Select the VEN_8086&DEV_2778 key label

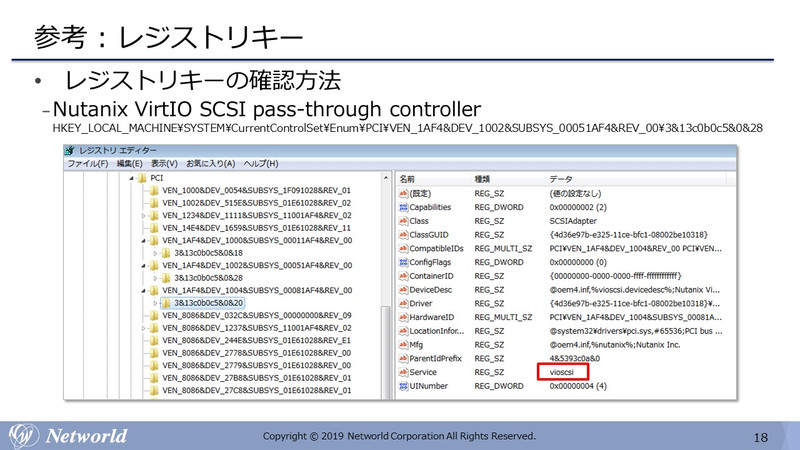[257, 353]
